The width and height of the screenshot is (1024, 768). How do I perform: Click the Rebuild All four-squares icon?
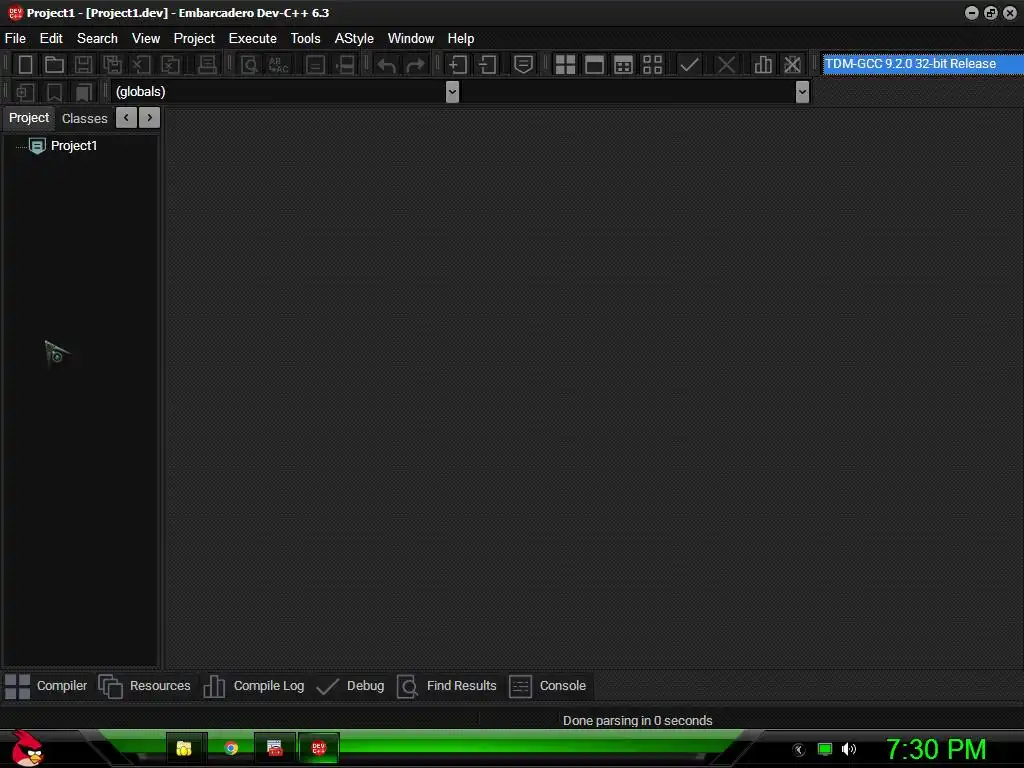tap(652, 65)
